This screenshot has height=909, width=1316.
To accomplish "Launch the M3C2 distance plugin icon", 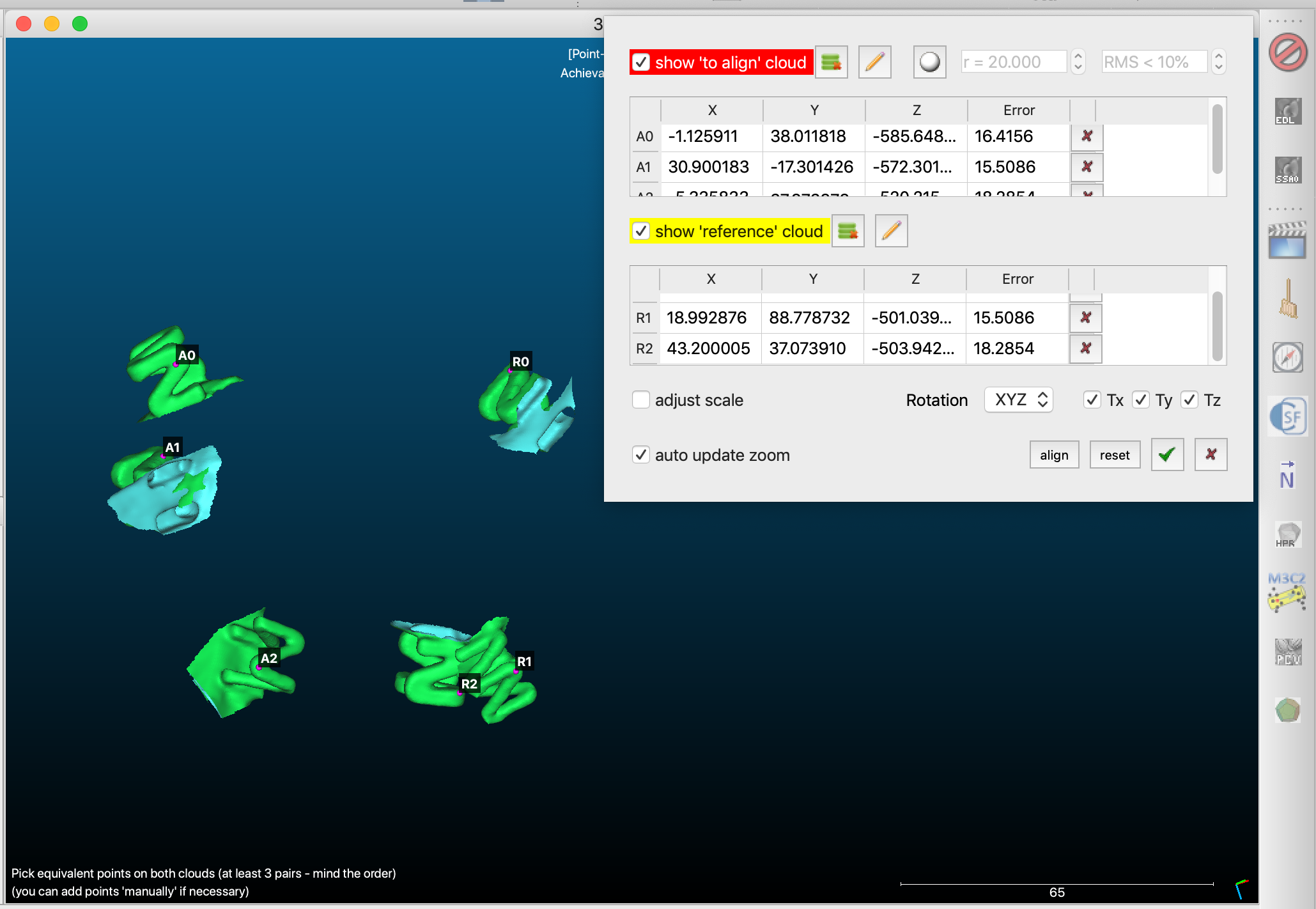I will coord(1288,593).
